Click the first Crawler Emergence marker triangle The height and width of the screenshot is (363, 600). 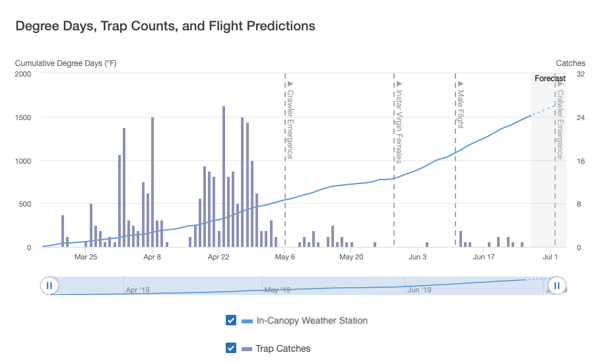coord(290,83)
